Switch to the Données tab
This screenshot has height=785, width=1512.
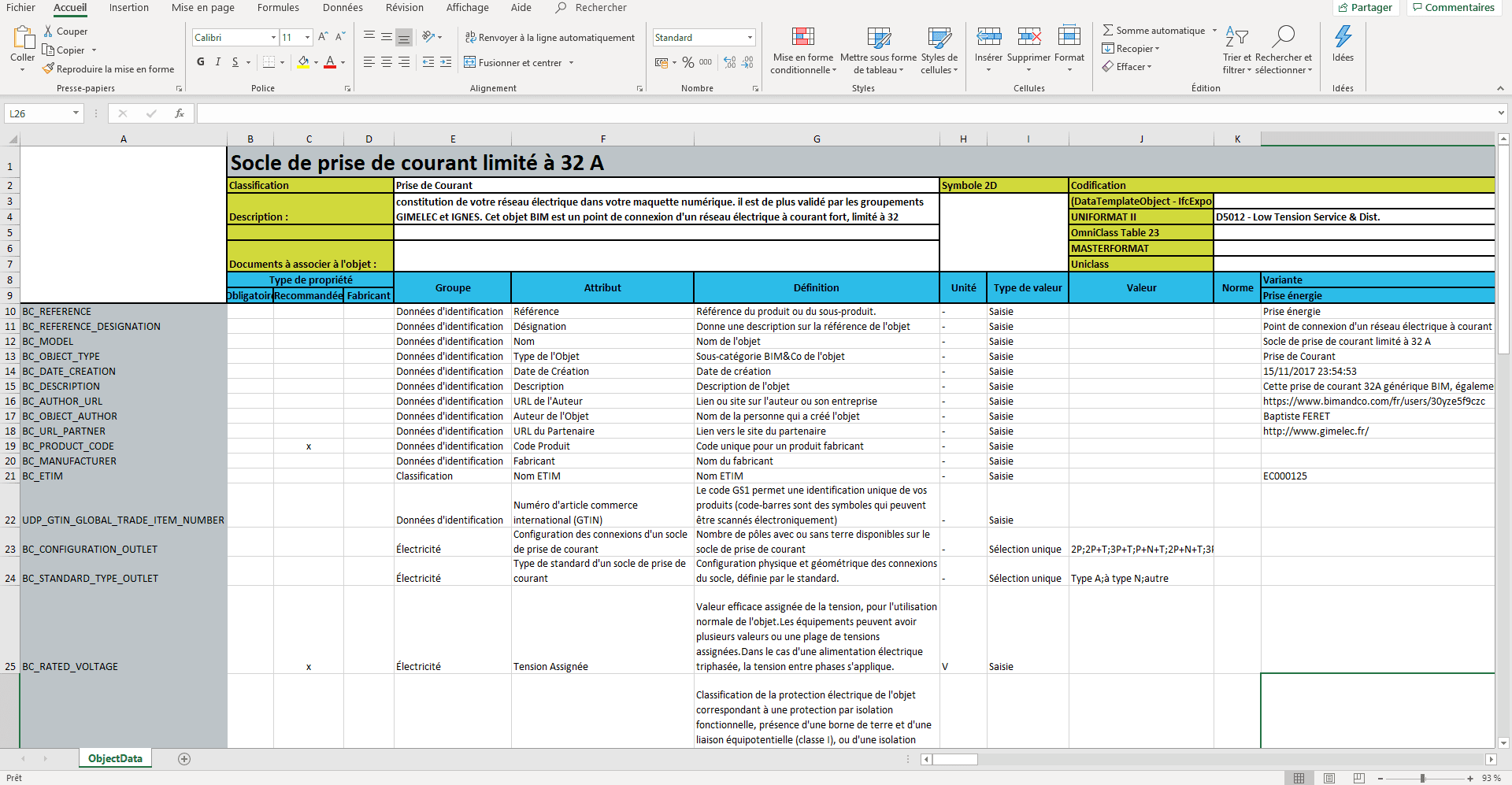343,8
